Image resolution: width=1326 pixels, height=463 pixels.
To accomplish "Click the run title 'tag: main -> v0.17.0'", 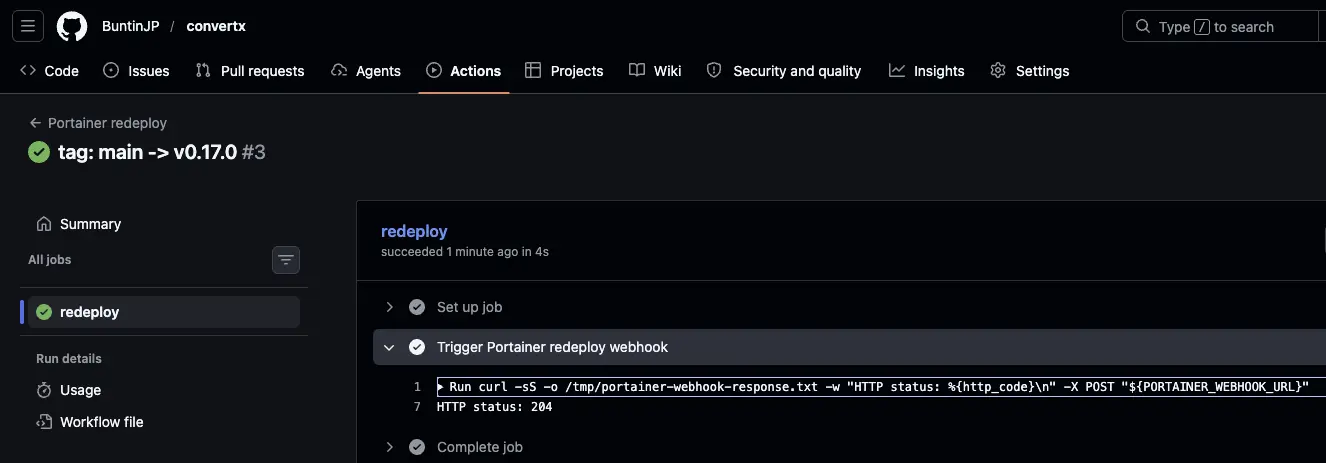I will (147, 153).
